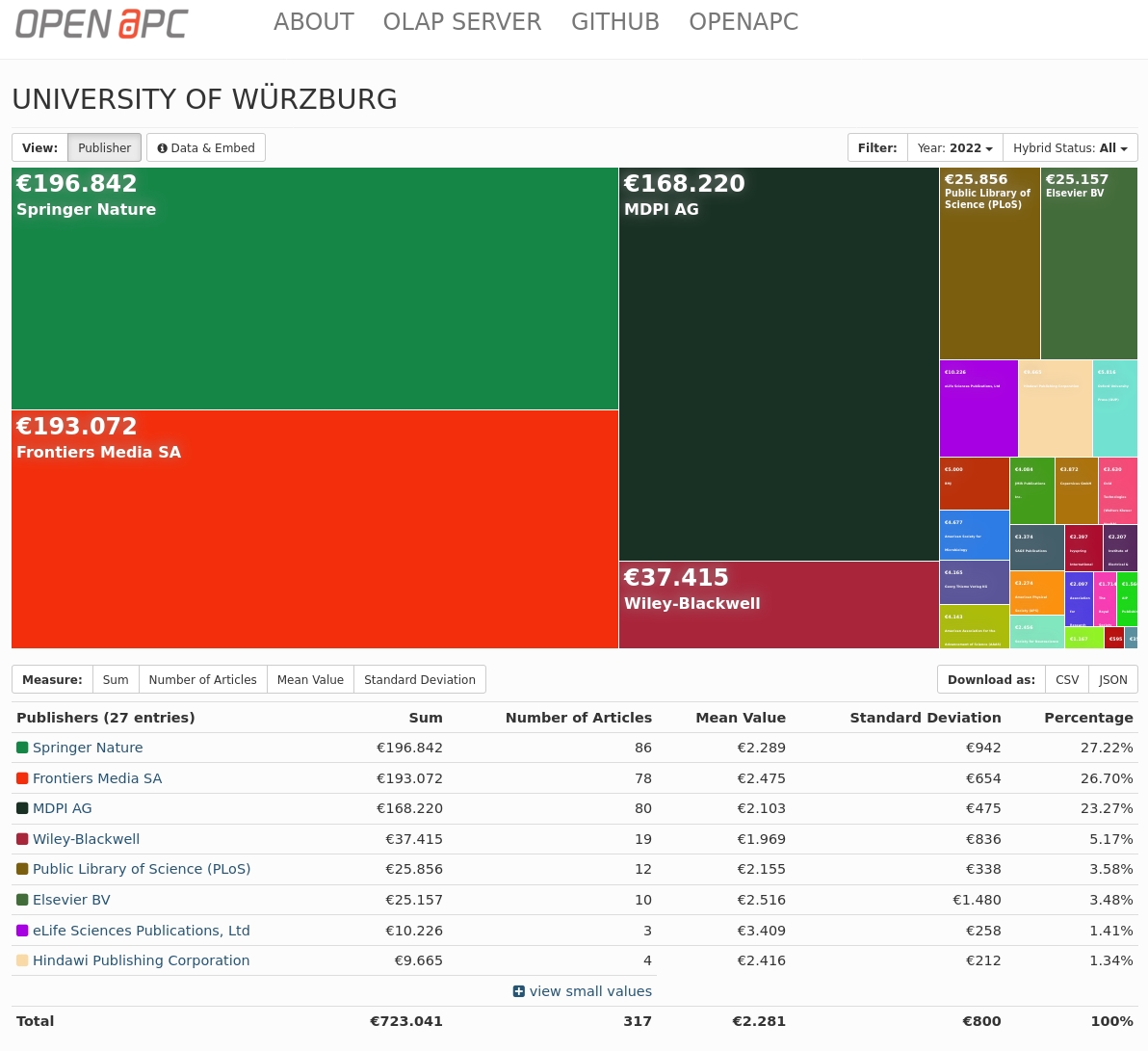Click the Total sum €723.041
The width and height of the screenshot is (1148, 1051).
click(406, 1021)
